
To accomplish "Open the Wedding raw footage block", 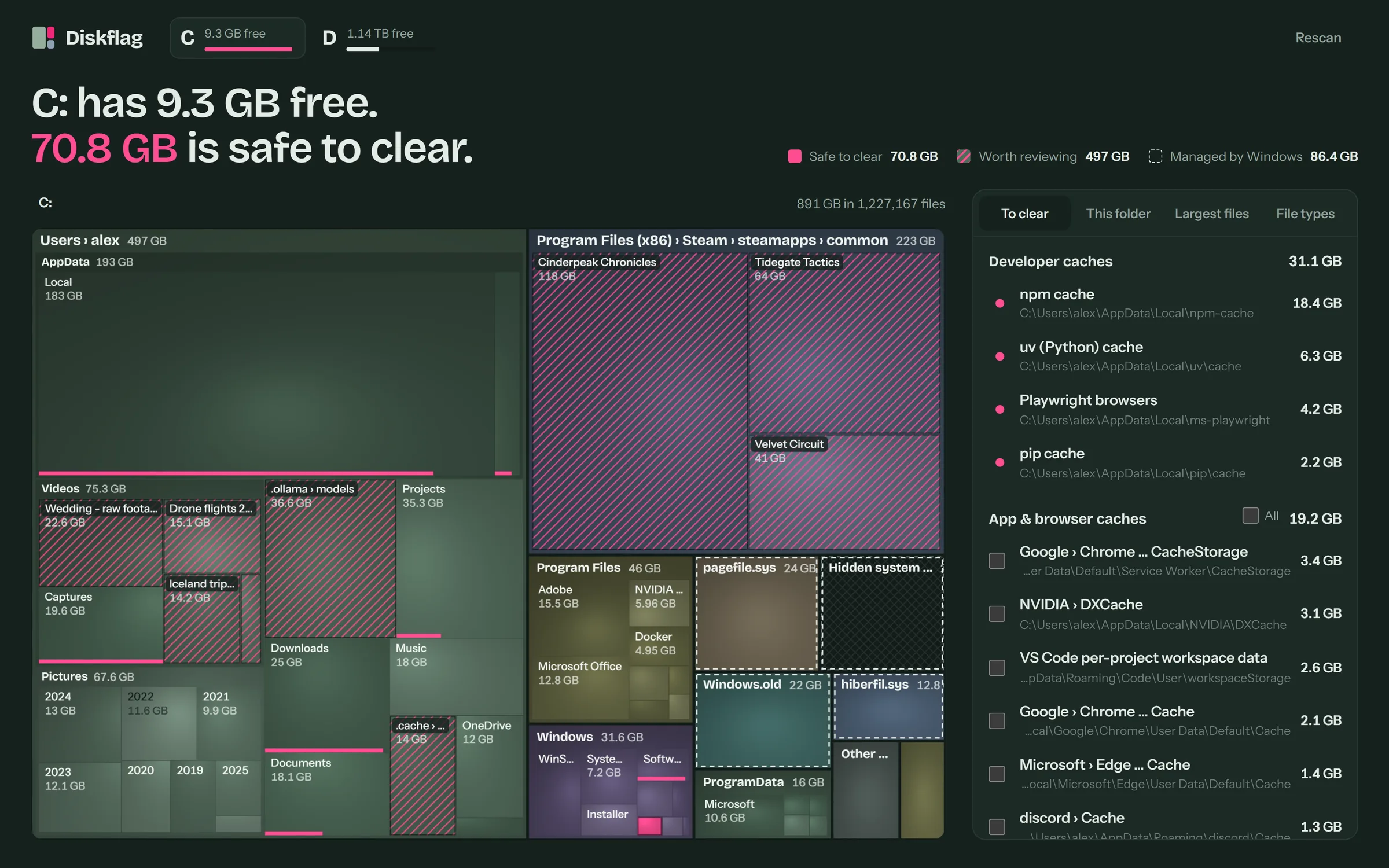I will tap(101, 543).
